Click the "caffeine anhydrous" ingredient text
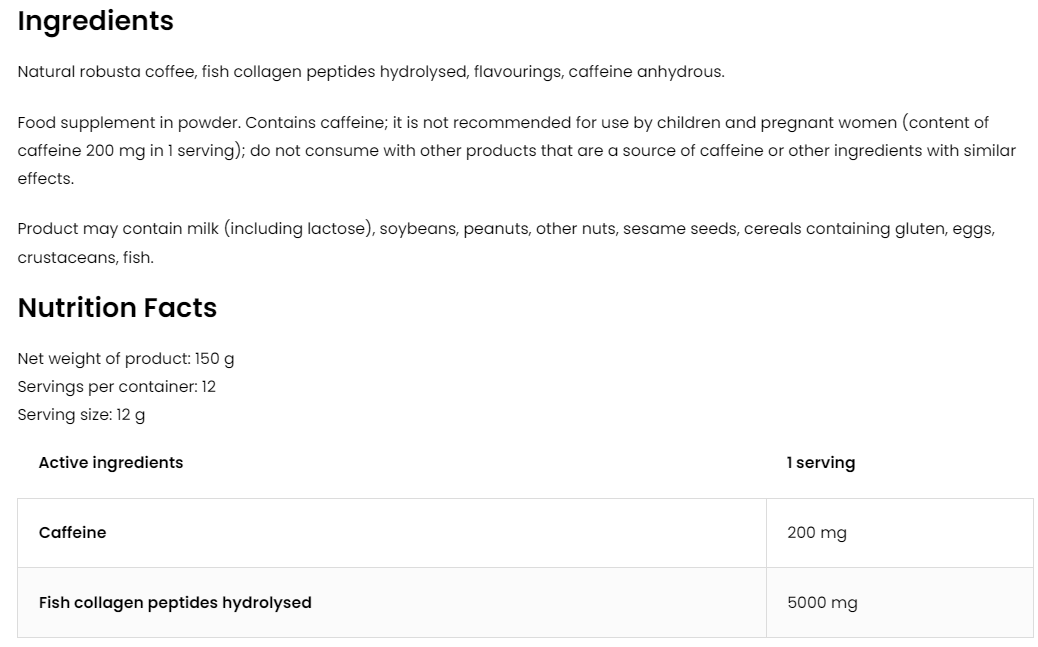 click(x=645, y=72)
